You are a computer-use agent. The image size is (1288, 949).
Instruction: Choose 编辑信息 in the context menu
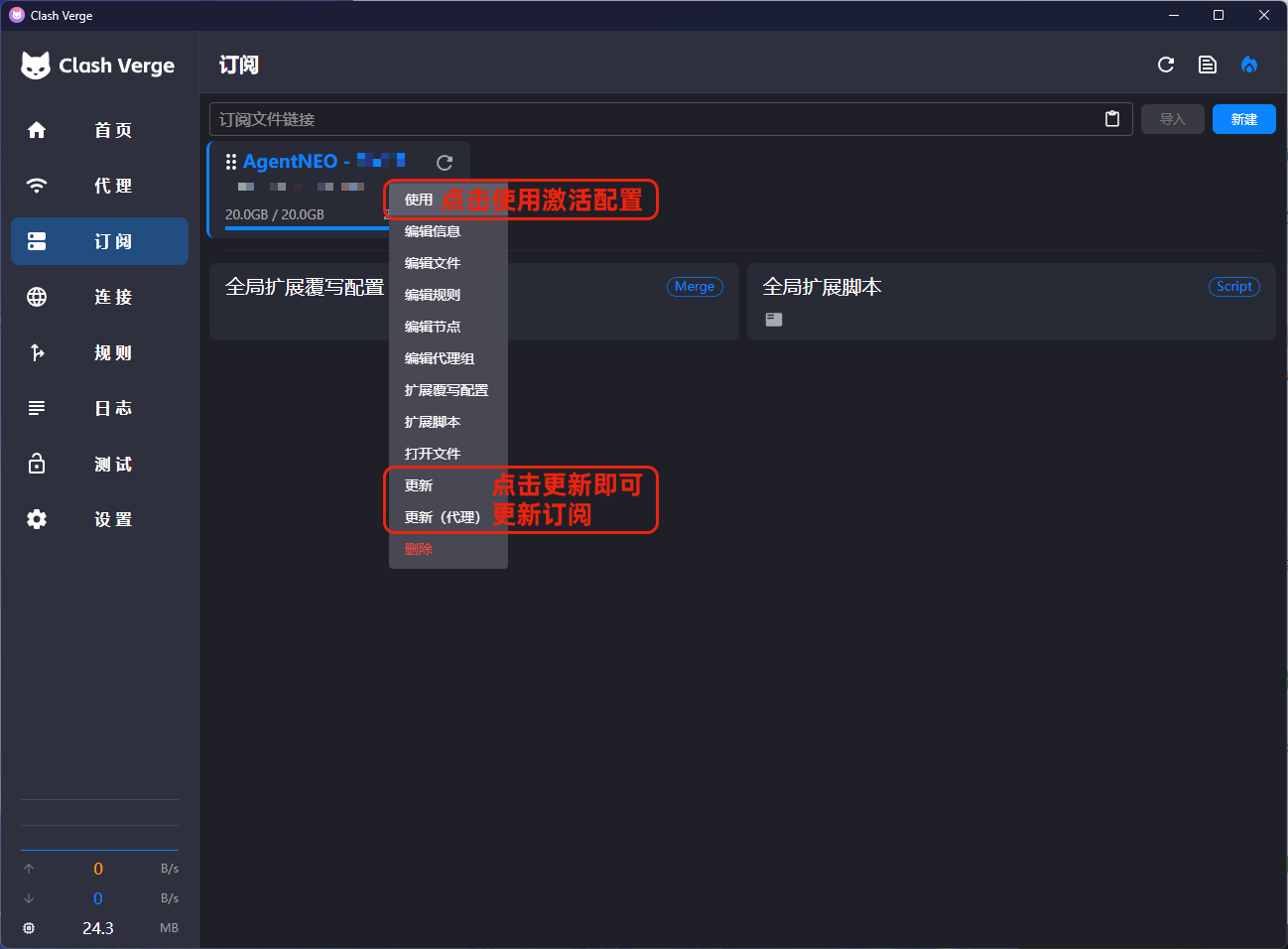(449, 231)
